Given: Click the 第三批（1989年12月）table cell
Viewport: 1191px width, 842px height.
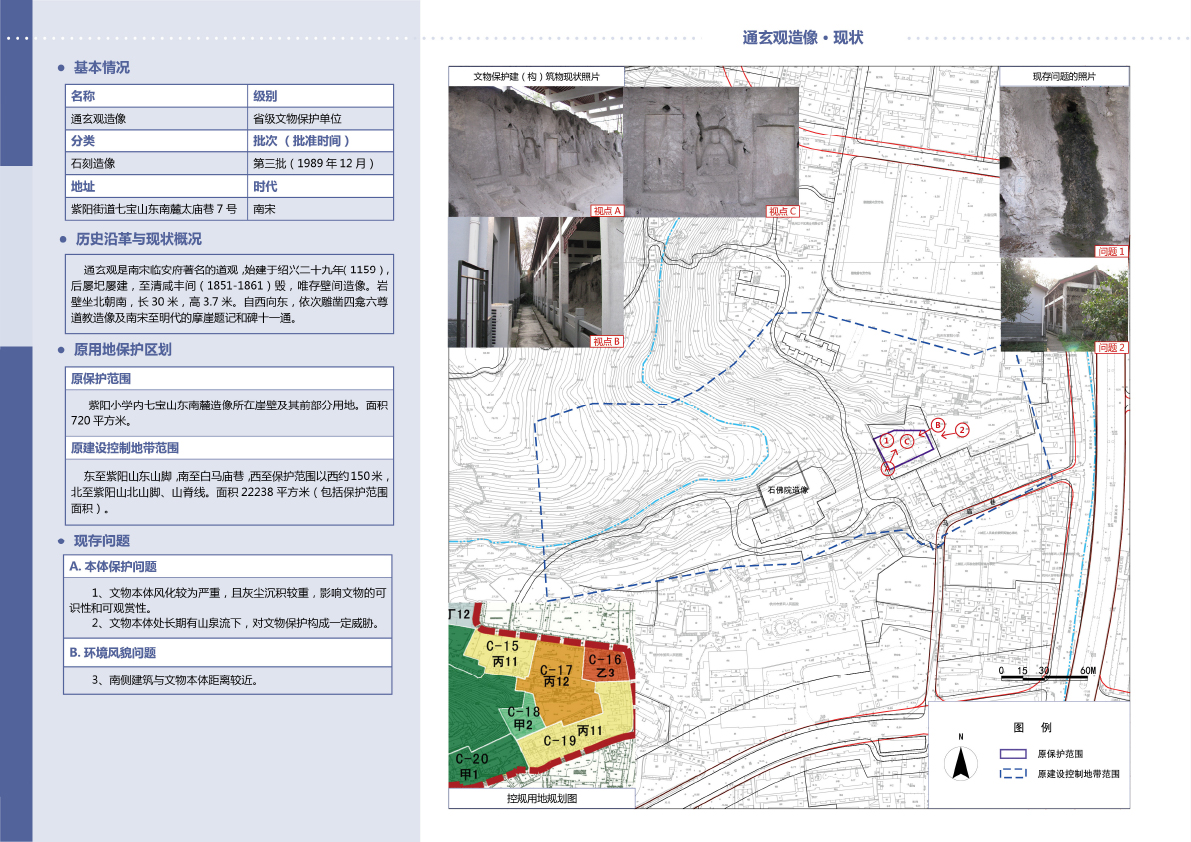Looking at the screenshot, I should coord(321,163).
